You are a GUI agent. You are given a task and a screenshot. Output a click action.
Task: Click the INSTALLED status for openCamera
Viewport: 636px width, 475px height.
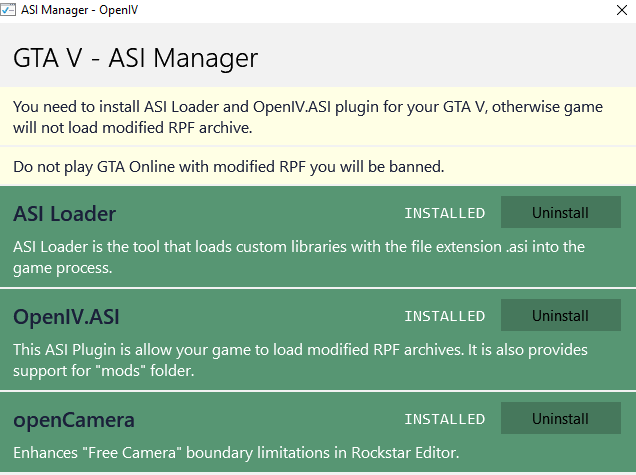pyautogui.click(x=444, y=418)
